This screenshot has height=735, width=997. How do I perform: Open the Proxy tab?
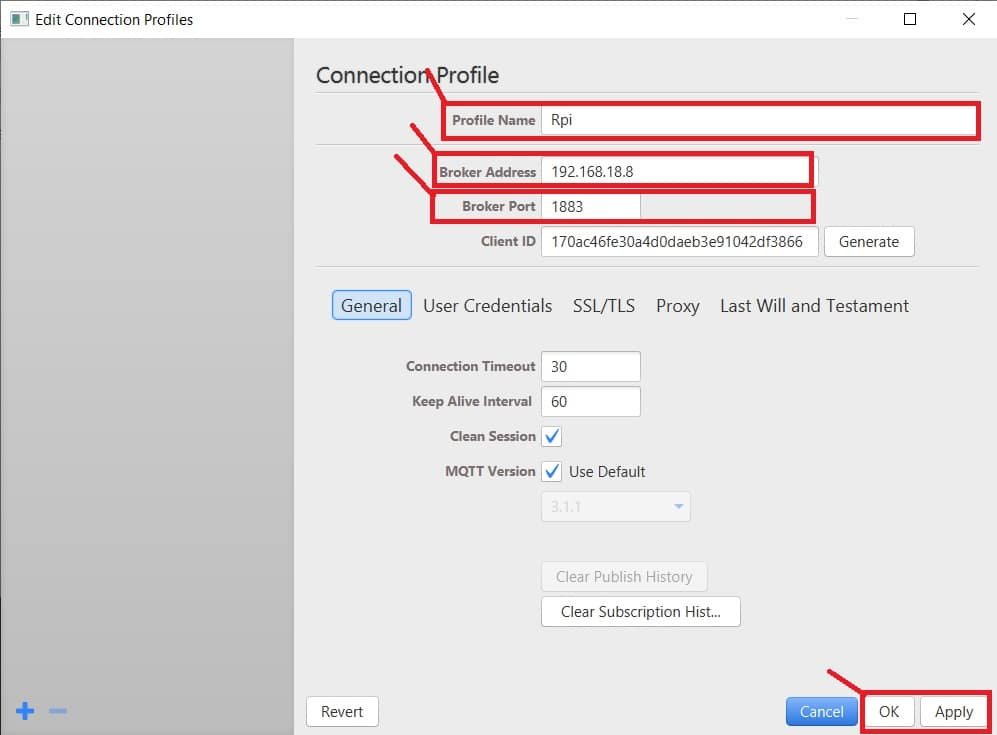678,305
